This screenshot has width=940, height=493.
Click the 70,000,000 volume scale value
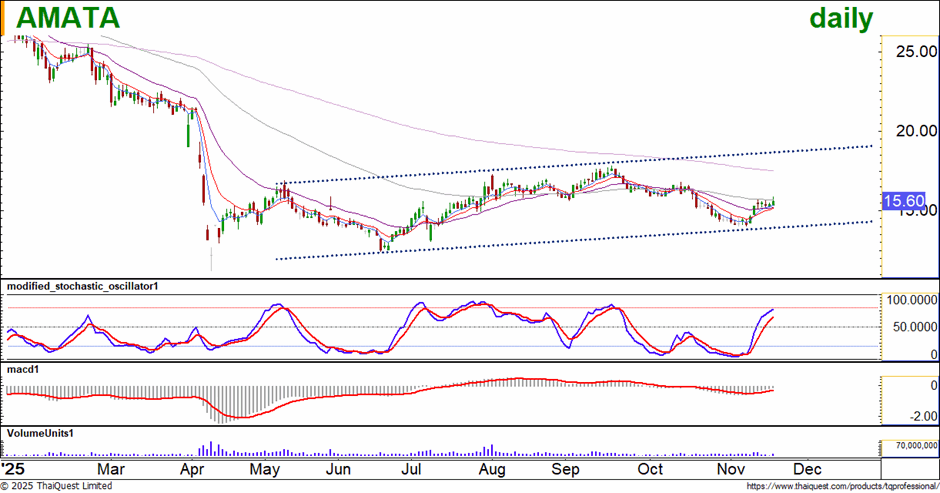click(909, 446)
